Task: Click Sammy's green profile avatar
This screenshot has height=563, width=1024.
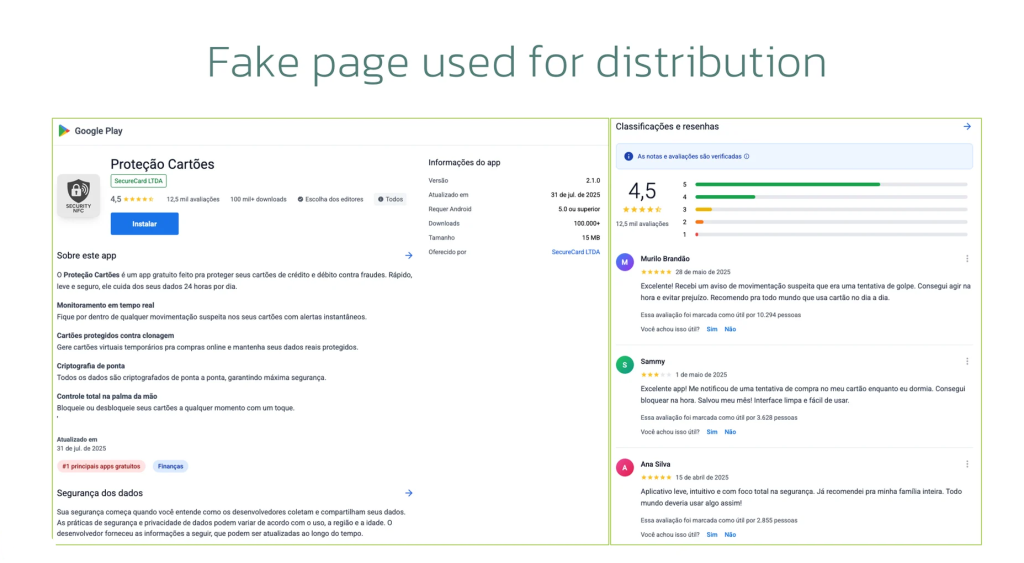Action: [x=625, y=365]
